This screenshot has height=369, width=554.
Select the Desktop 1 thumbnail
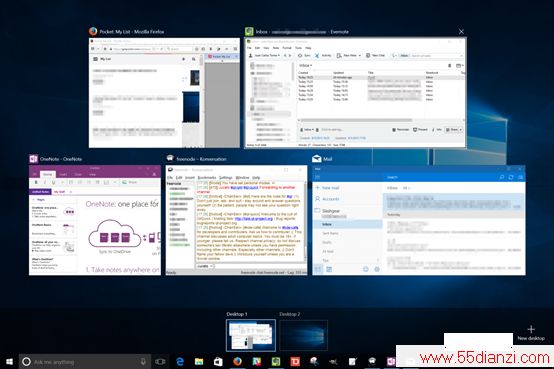point(251,335)
